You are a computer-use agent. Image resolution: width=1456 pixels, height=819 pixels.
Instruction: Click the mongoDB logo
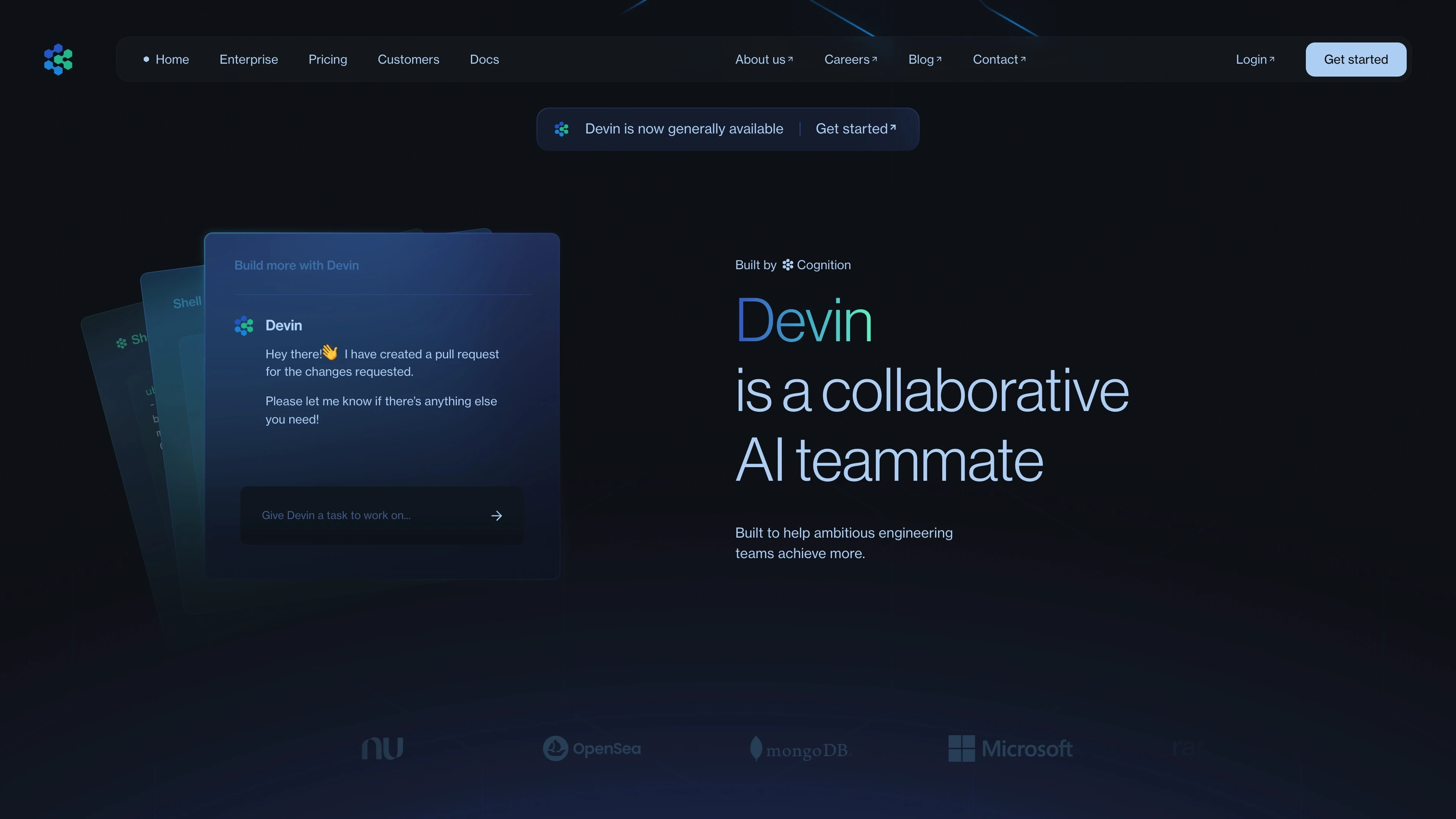click(x=799, y=750)
